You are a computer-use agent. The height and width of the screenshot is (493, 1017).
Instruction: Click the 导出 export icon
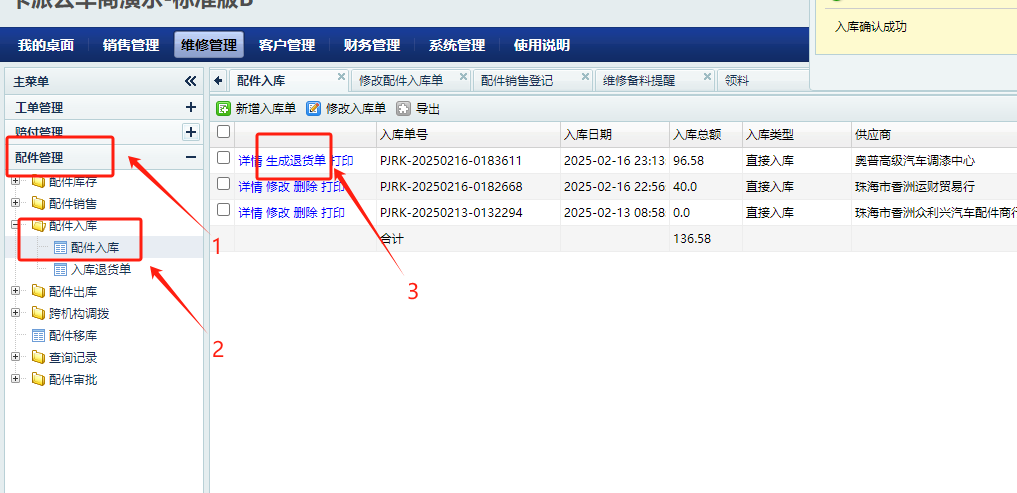point(404,108)
